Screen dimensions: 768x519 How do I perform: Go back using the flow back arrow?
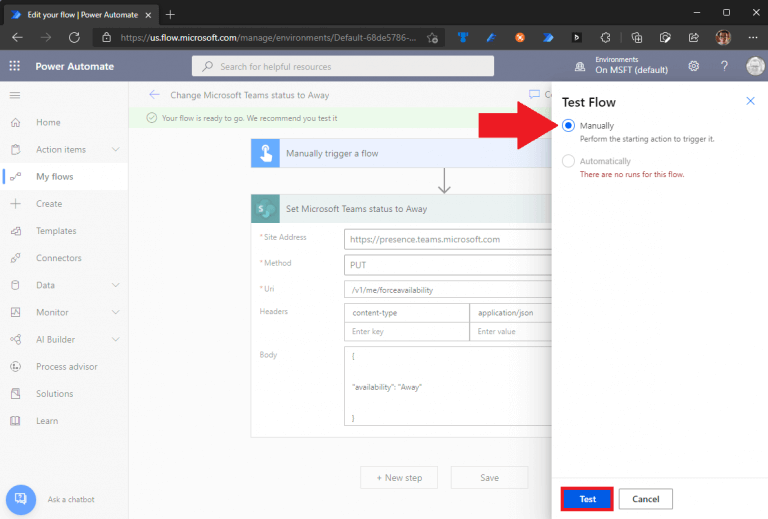154,95
